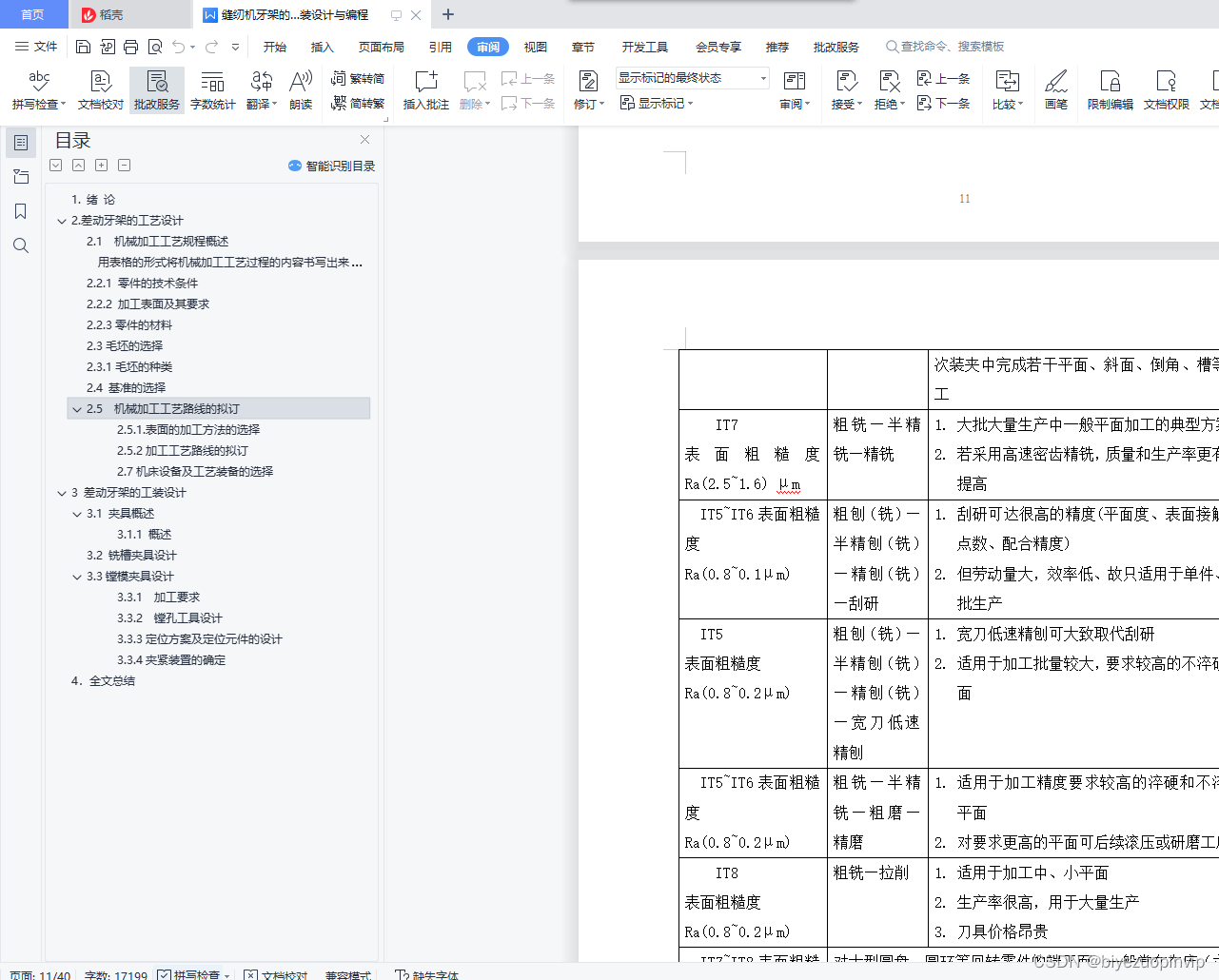Click the 查找命令、搜索模板 search box
The image size is (1219, 980).
[945, 47]
